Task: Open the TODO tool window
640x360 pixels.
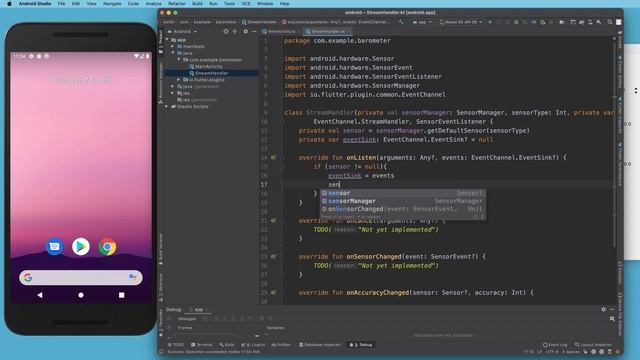Action: tap(176, 345)
